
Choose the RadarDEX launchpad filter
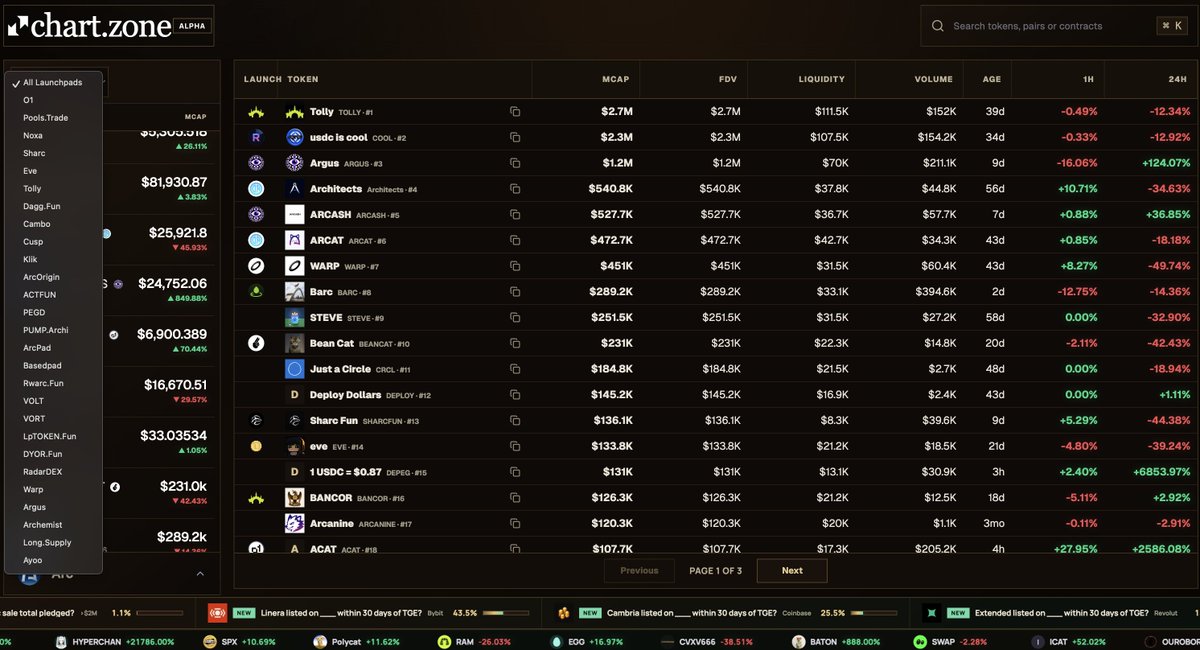click(53, 472)
